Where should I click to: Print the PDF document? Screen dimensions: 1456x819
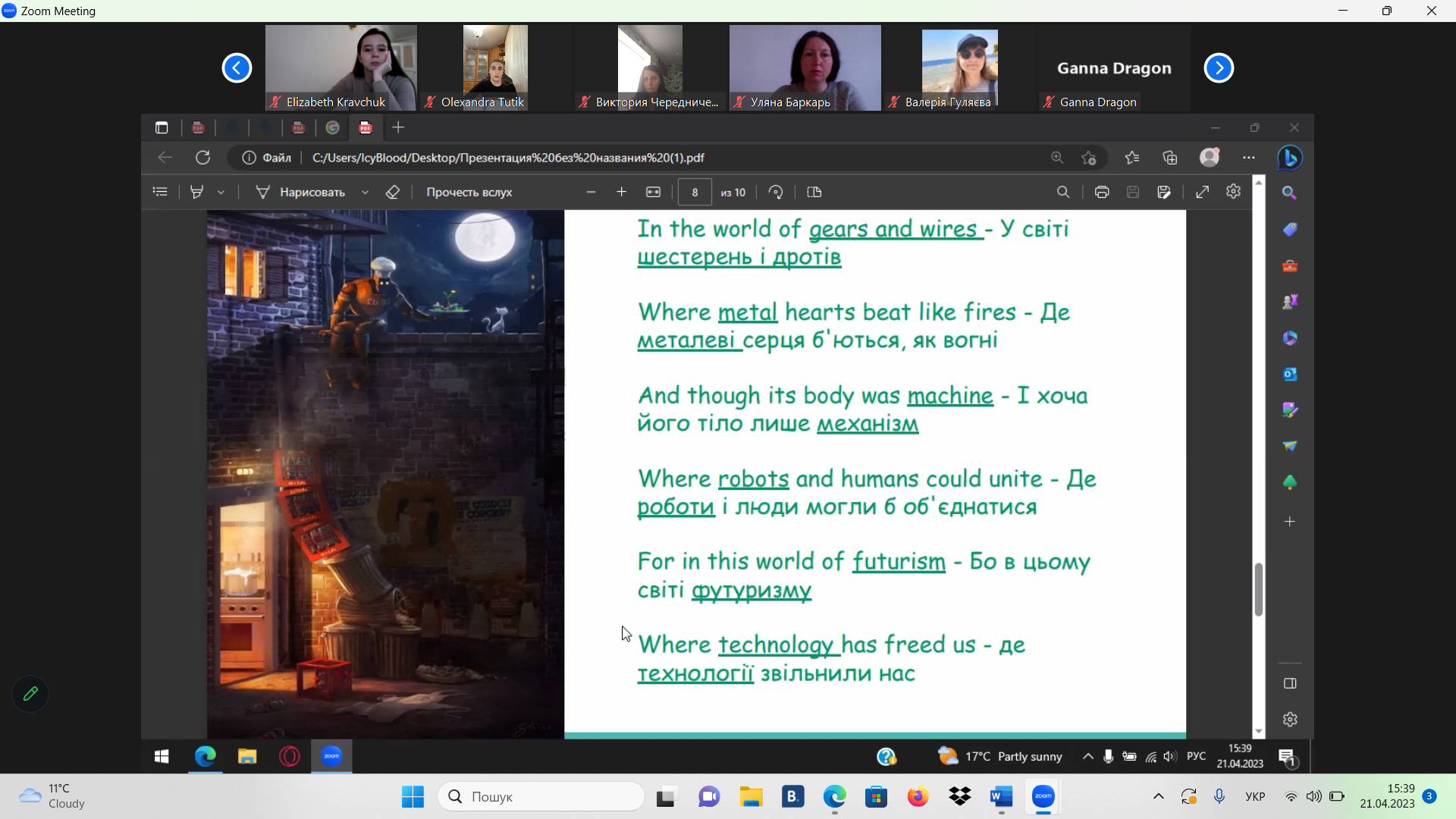point(1102,192)
